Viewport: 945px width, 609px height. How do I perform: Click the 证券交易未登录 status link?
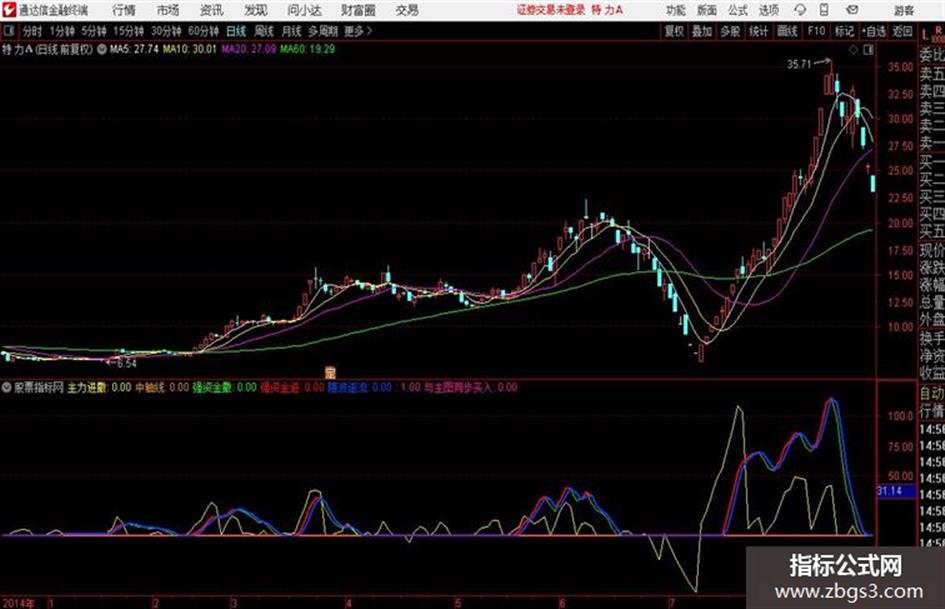pos(551,10)
